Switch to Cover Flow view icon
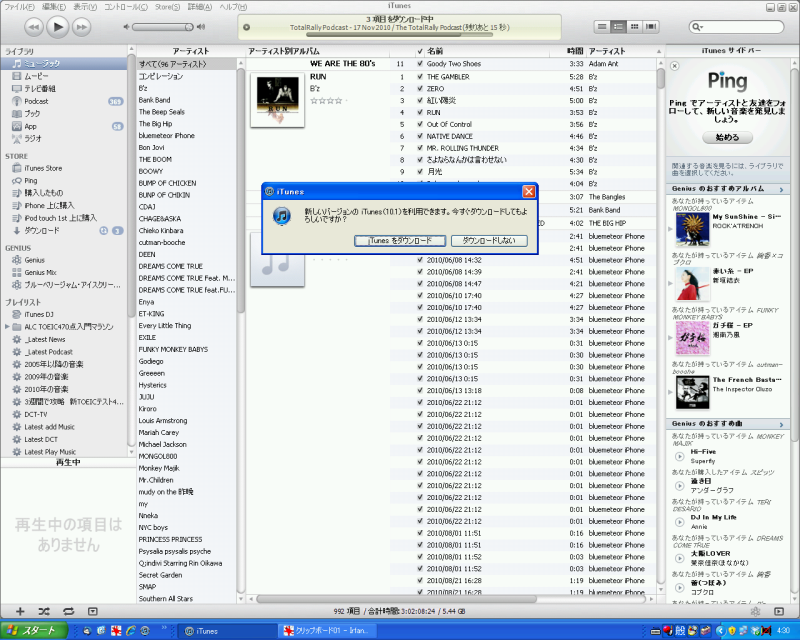Image resolution: width=800 pixels, height=640 pixels. (x=651, y=27)
